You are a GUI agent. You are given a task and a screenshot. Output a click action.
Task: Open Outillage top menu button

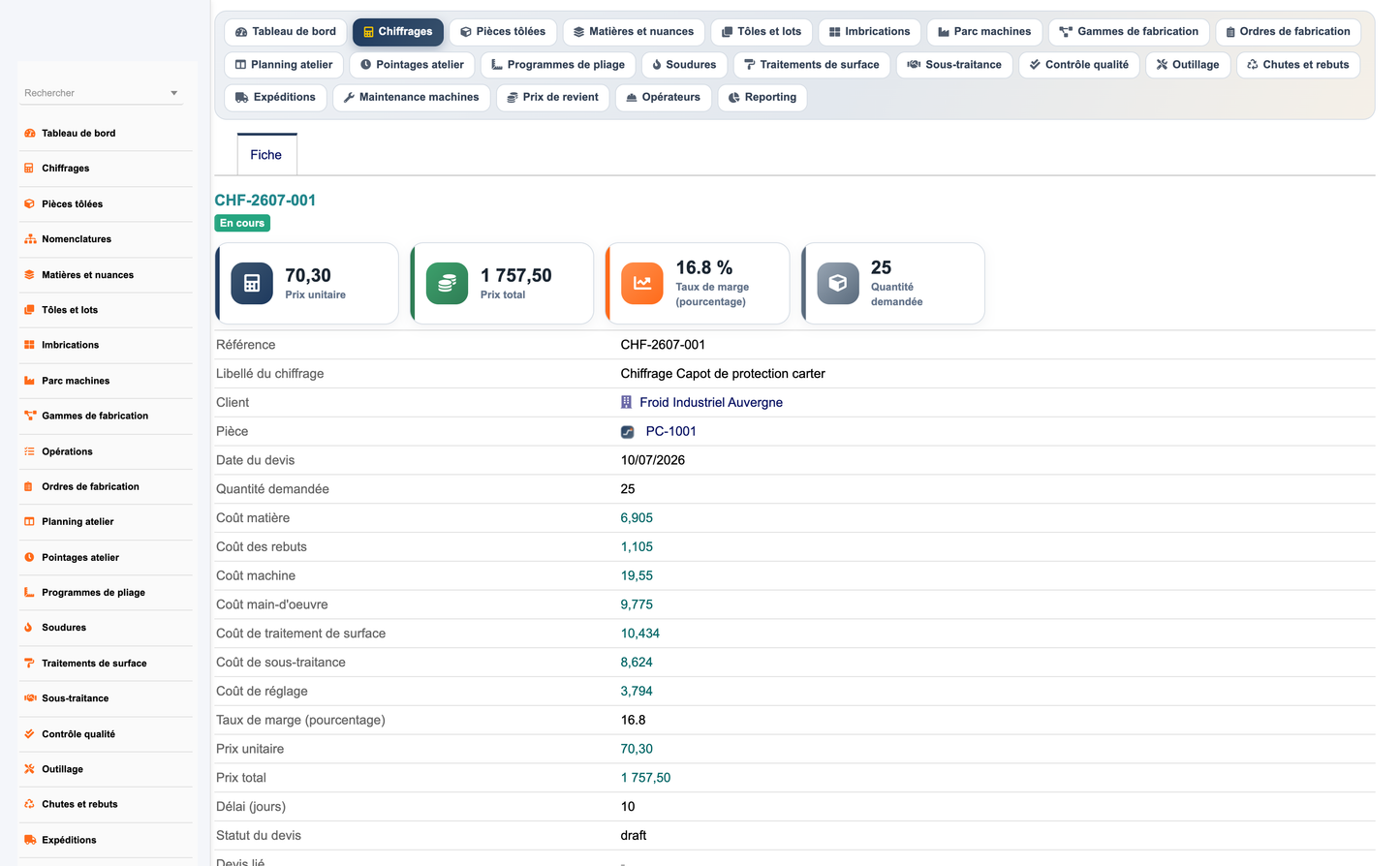[x=1188, y=65]
